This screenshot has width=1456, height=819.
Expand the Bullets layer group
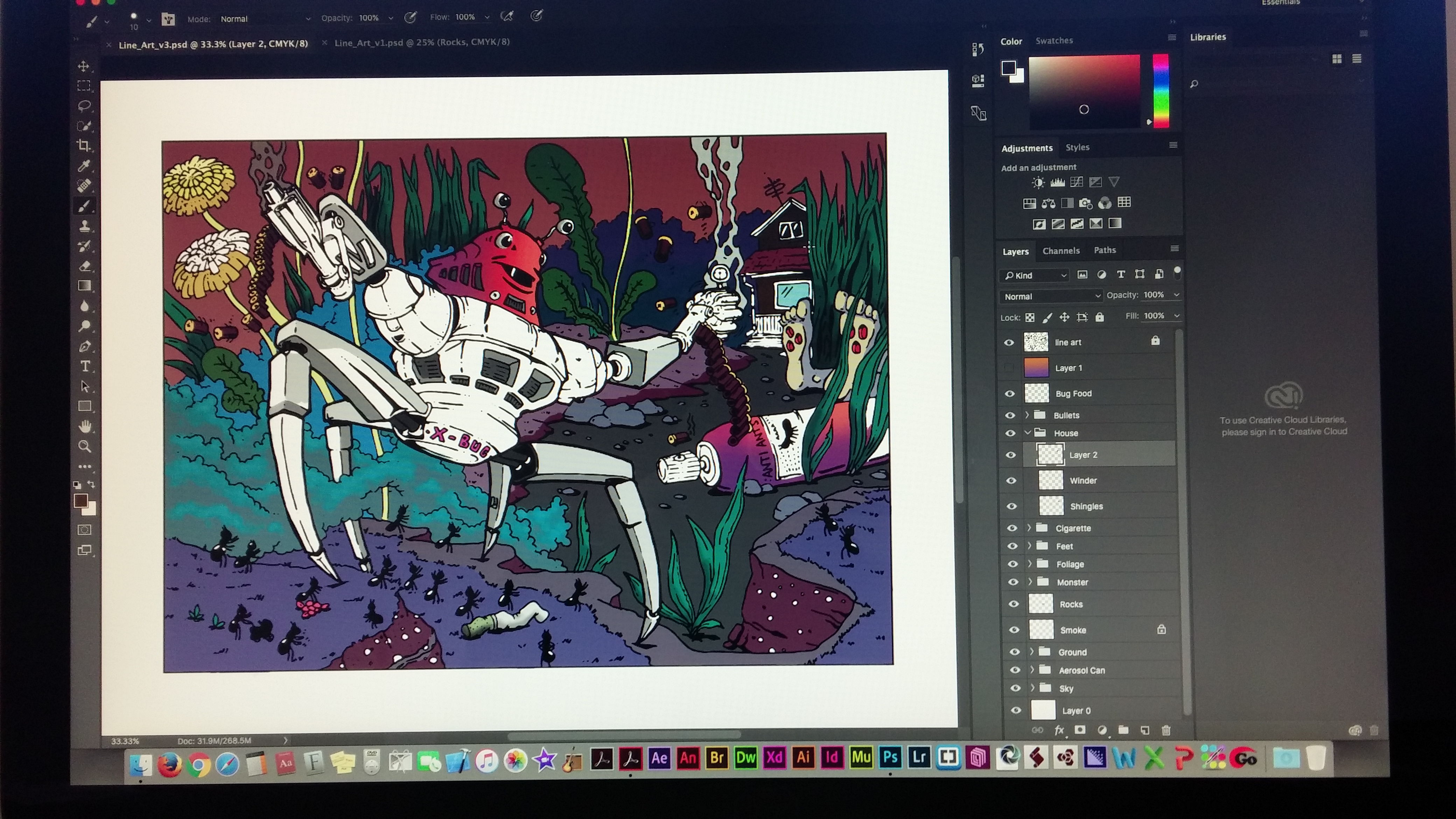click(x=1027, y=415)
